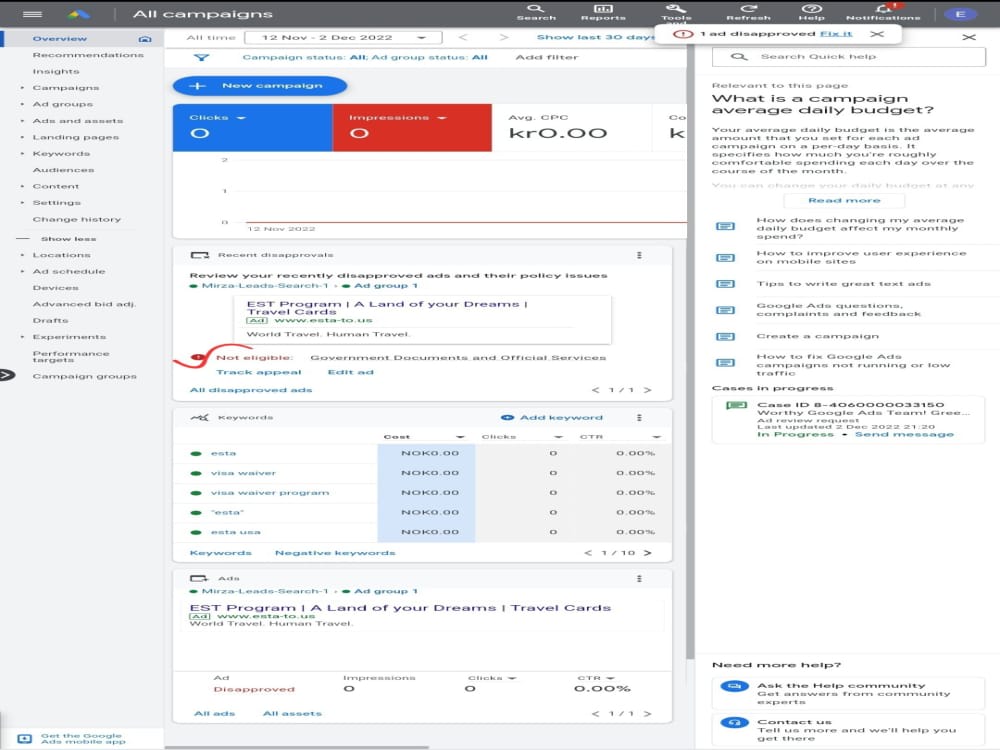Click the Search Quick help field
Image resolution: width=1000 pixels, height=750 pixels.
coord(848,57)
